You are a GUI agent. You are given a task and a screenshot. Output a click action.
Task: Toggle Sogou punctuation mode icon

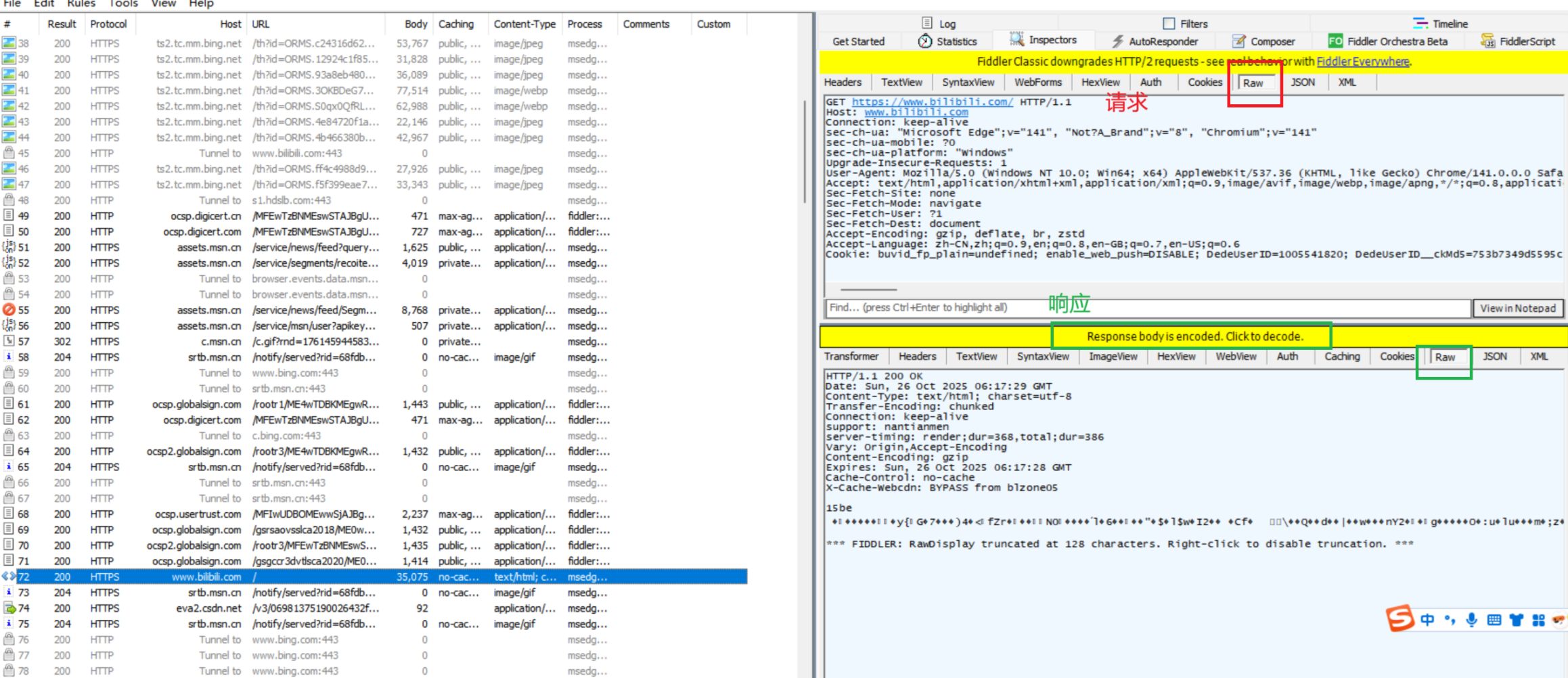tap(1450, 620)
